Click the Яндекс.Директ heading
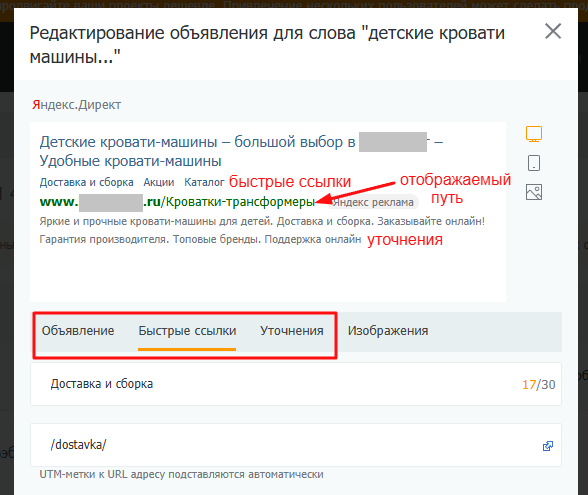Screen dimensions: 588x495 (x=76, y=105)
